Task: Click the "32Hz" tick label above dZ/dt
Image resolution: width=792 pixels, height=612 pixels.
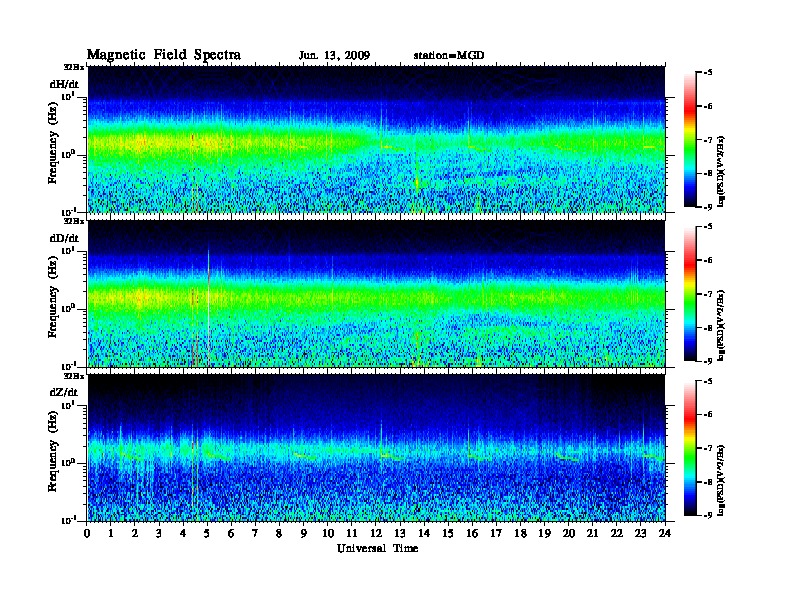Action: point(73,376)
